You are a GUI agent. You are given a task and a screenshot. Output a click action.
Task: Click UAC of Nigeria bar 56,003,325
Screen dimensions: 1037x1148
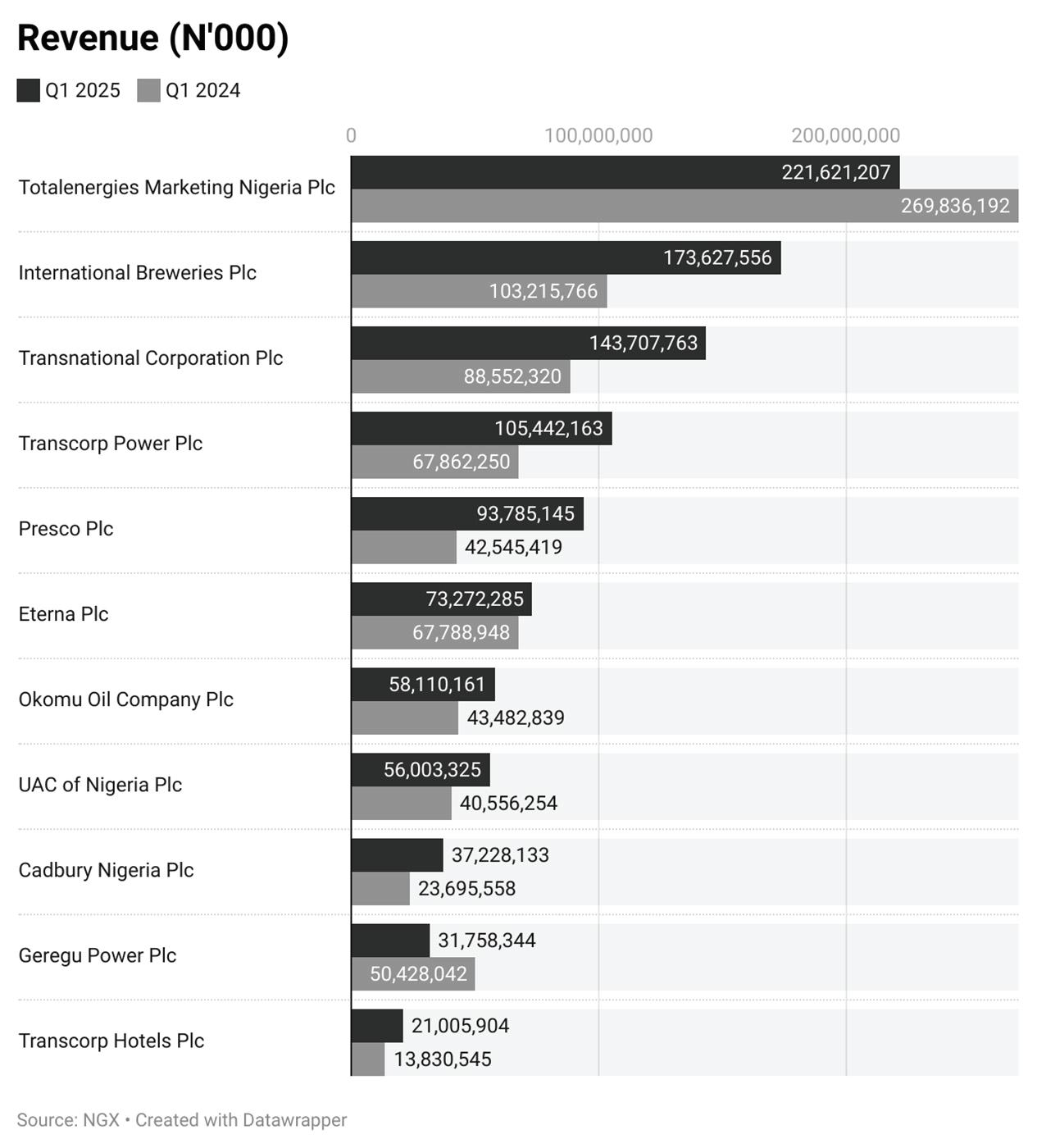tap(421, 770)
